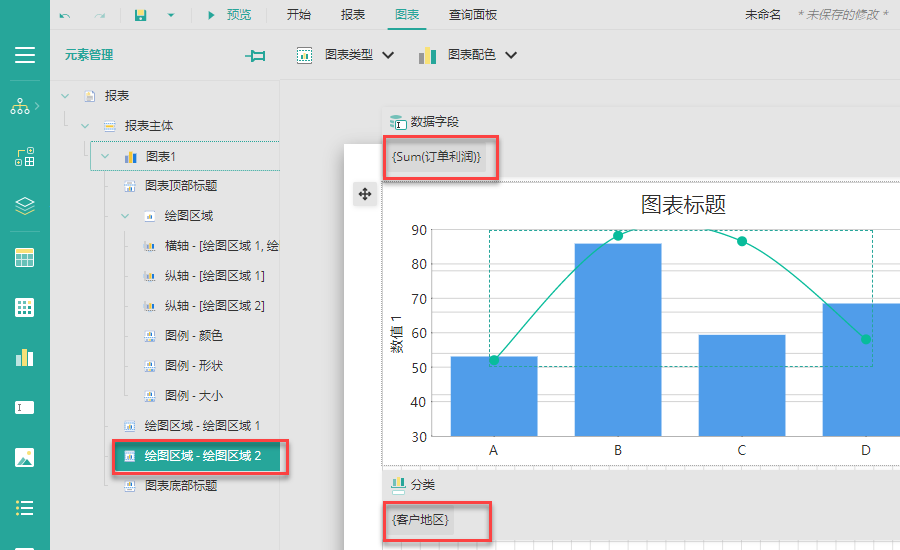Image resolution: width=900 pixels, height=550 pixels.
Task: Select the image tool in sidebar
Action: pyautogui.click(x=25, y=458)
